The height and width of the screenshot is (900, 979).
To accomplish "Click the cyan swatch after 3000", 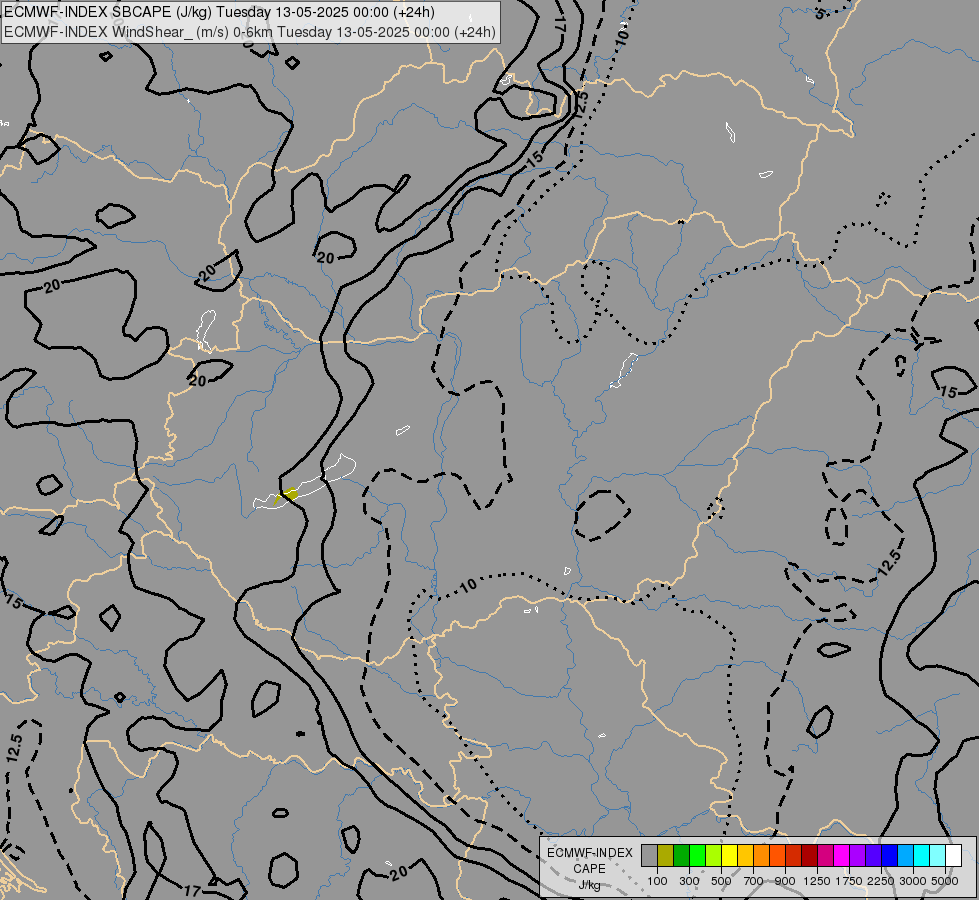I will 922,856.
